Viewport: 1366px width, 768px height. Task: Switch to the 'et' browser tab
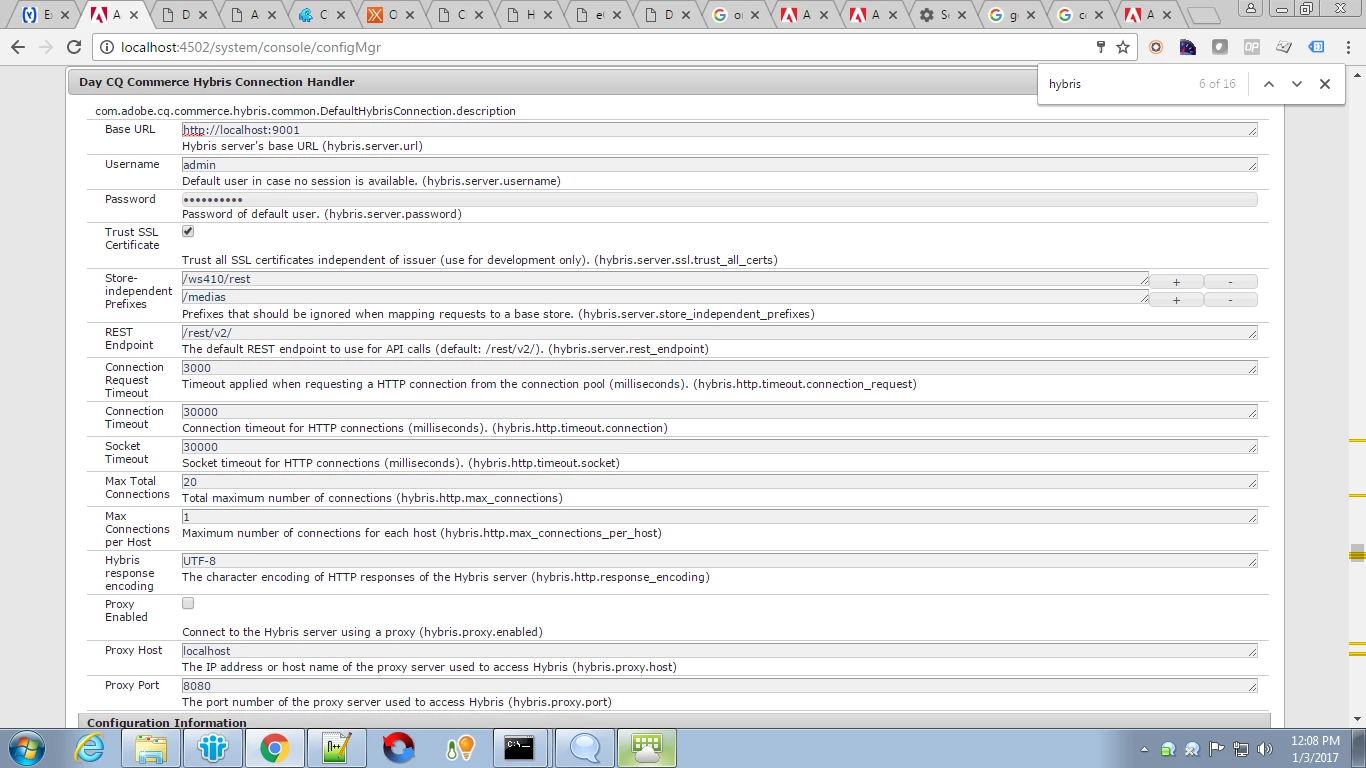point(596,15)
